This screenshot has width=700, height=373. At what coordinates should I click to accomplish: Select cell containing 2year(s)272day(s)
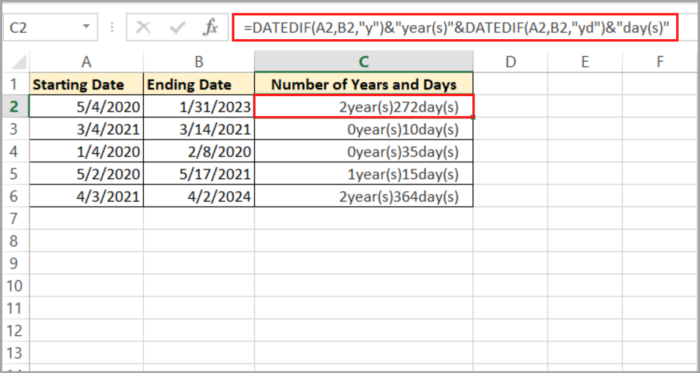click(x=364, y=107)
